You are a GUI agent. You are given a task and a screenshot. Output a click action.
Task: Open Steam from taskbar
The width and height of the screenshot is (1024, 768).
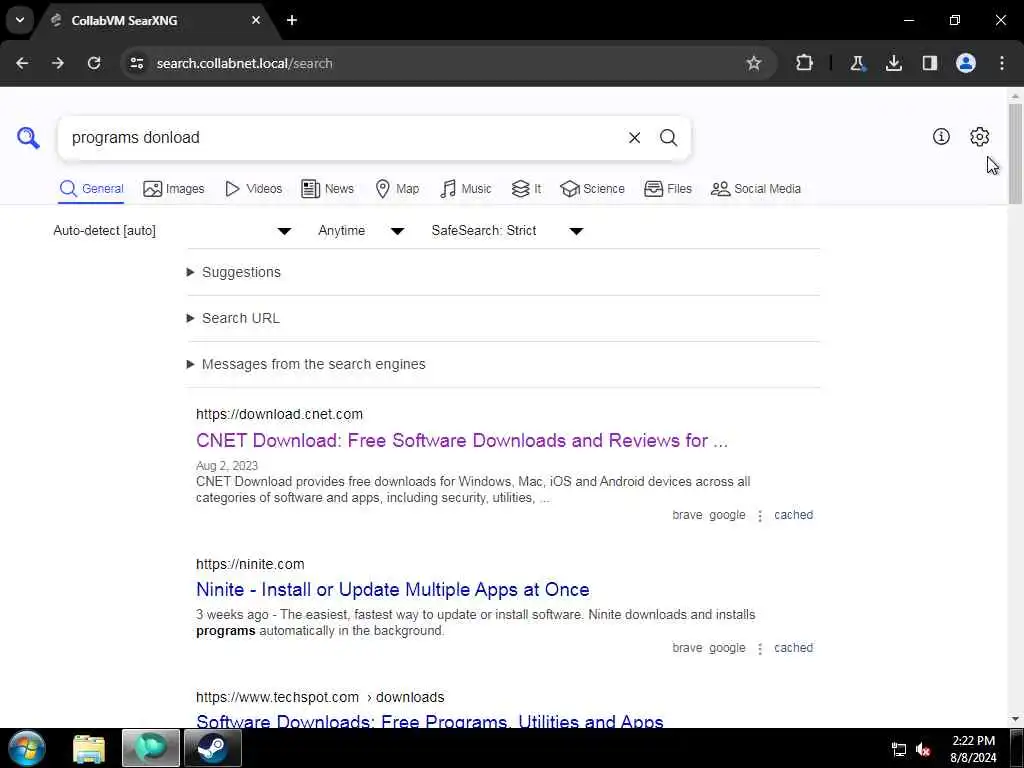[x=213, y=748]
